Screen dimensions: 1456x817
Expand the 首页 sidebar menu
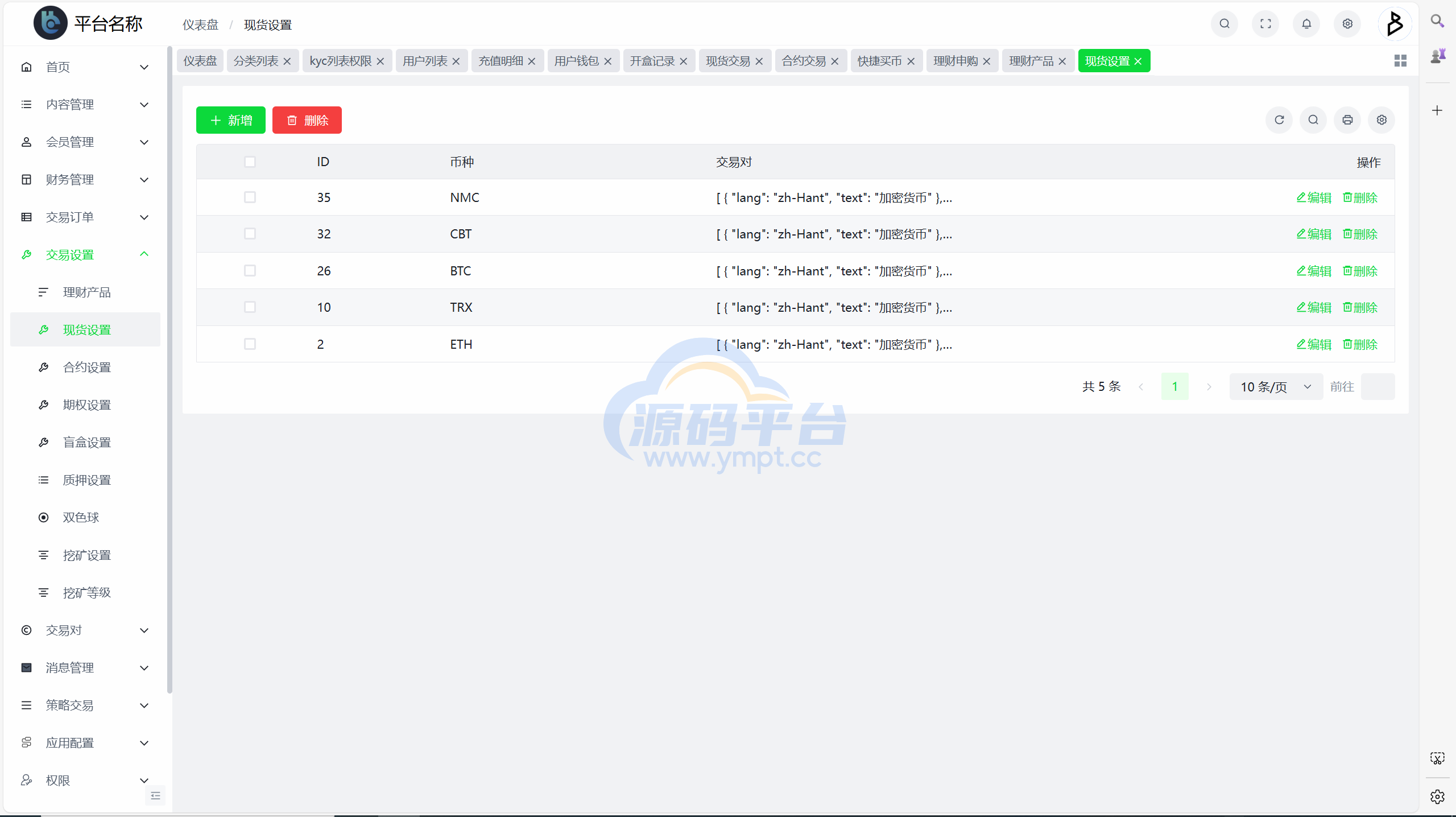tap(85, 67)
